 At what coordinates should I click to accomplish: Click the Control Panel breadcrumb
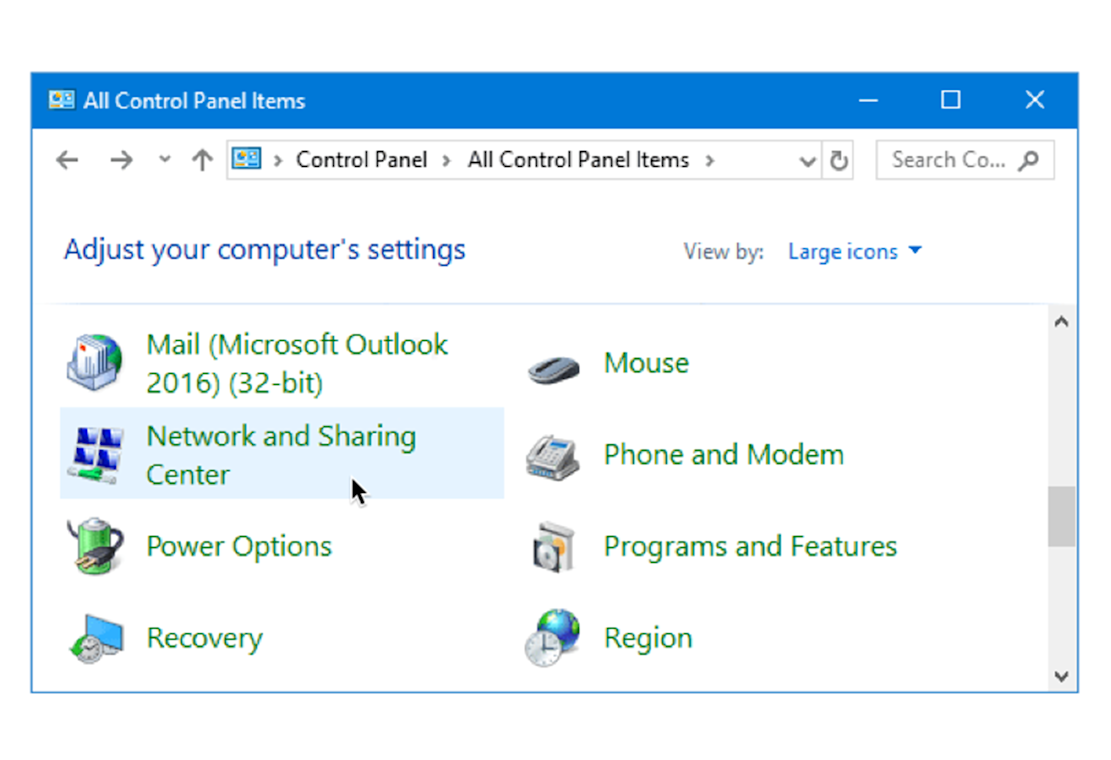click(x=361, y=160)
